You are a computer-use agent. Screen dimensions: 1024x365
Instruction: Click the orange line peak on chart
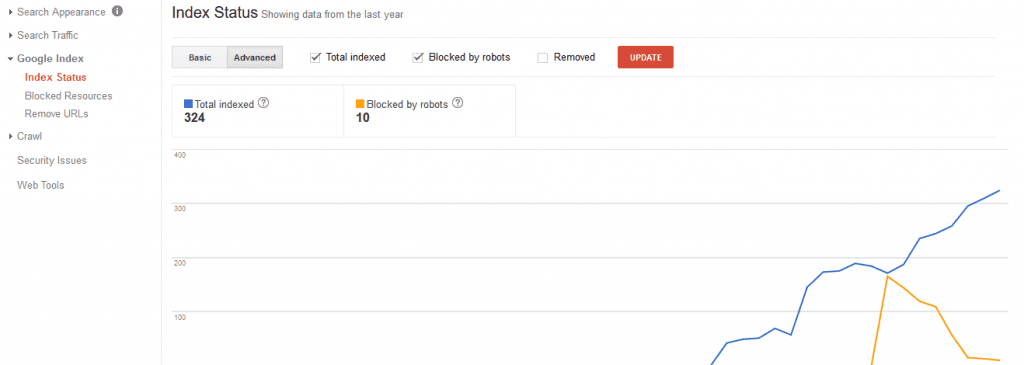[x=888, y=277]
